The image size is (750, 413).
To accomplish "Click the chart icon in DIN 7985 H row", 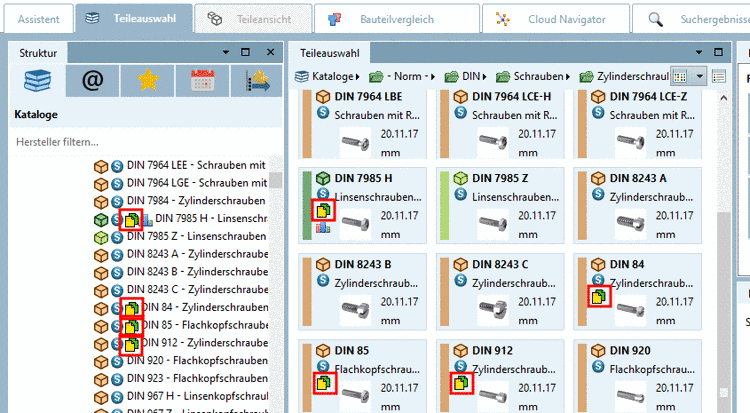I will pos(147,220).
